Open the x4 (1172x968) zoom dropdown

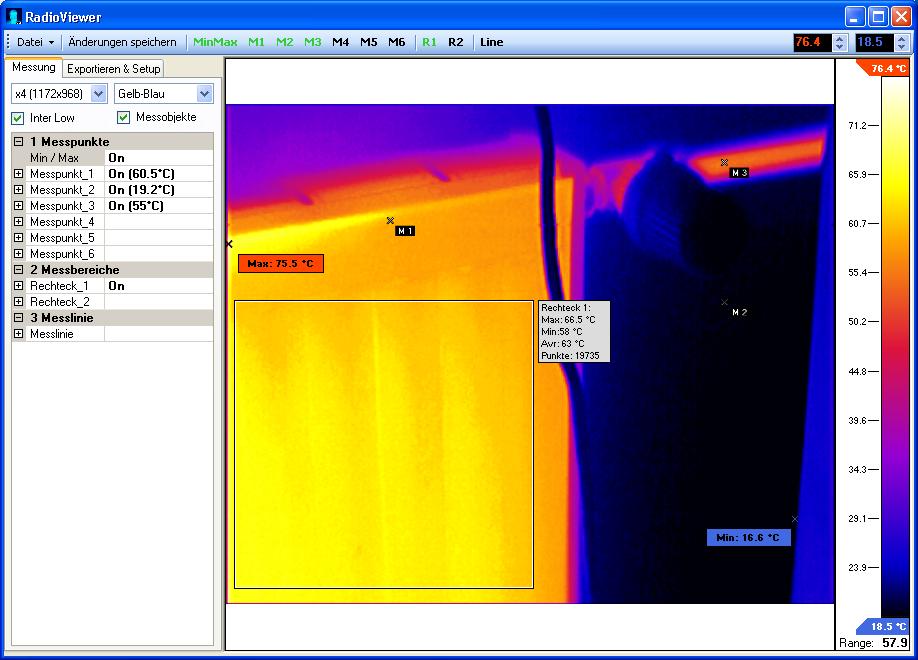[98, 94]
